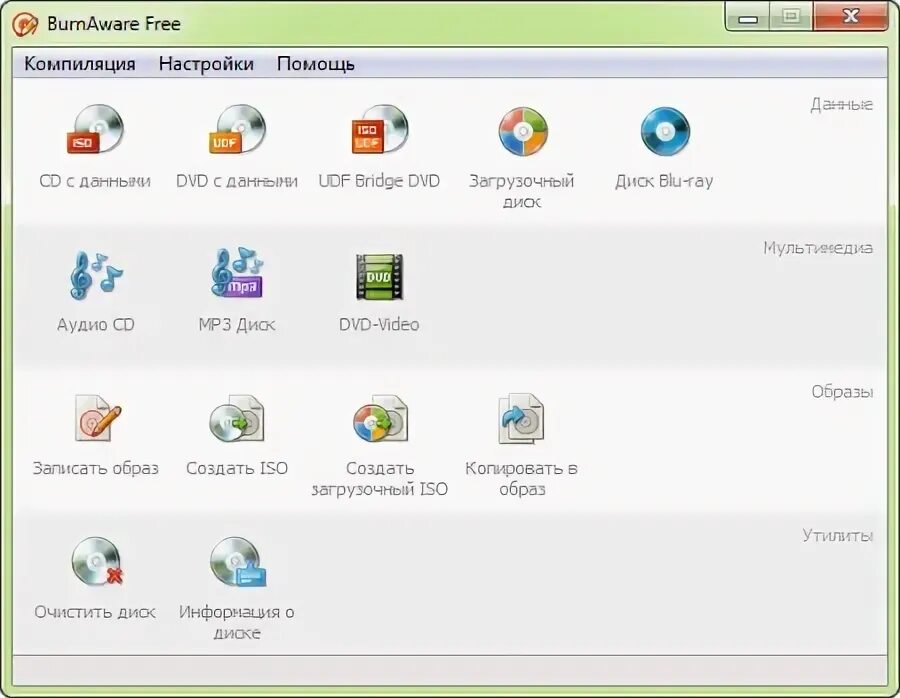Open the Информация о диске icon
Image resolution: width=900 pixels, height=698 pixels.
[x=238, y=561]
